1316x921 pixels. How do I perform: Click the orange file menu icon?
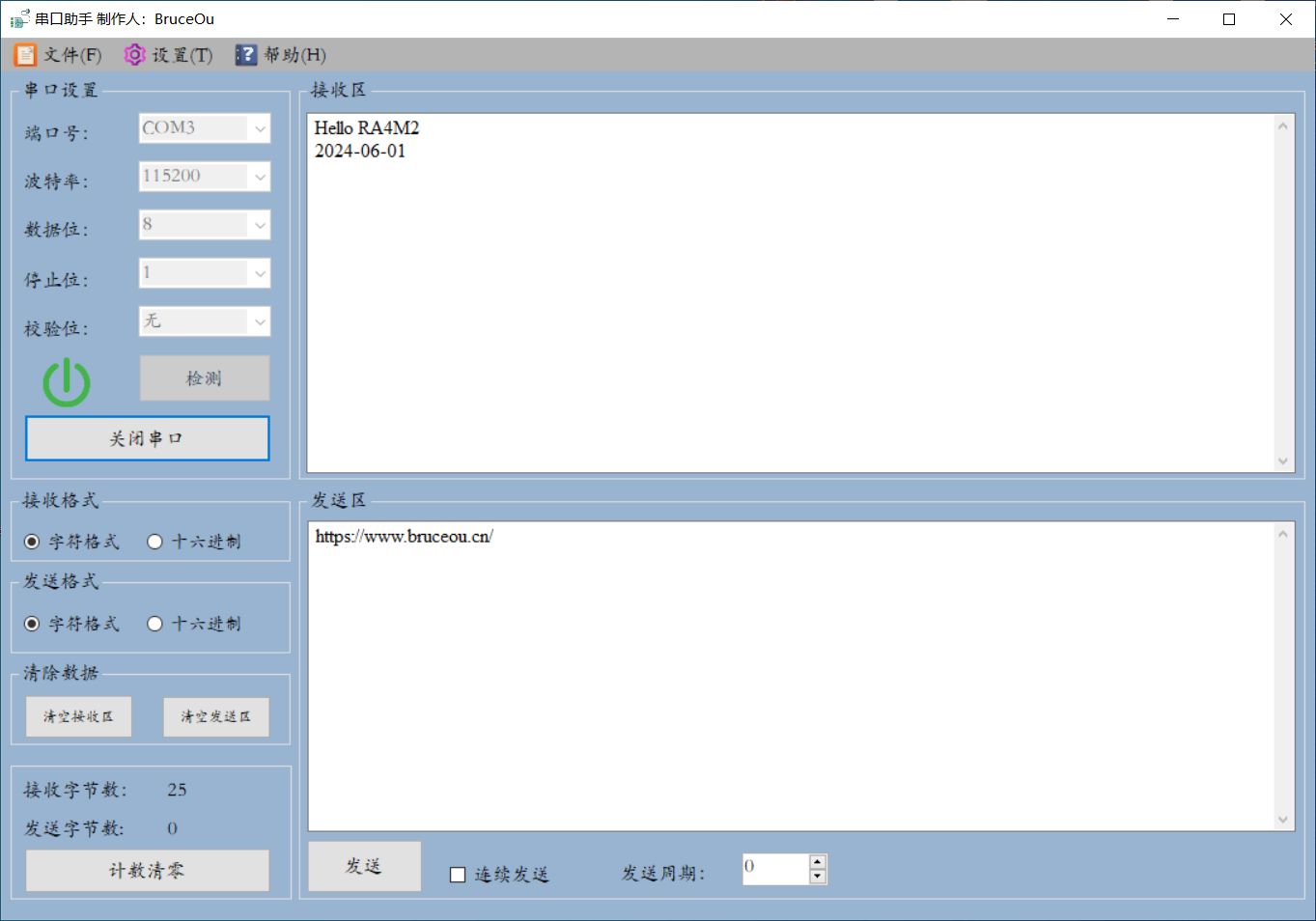click(25, 55)
